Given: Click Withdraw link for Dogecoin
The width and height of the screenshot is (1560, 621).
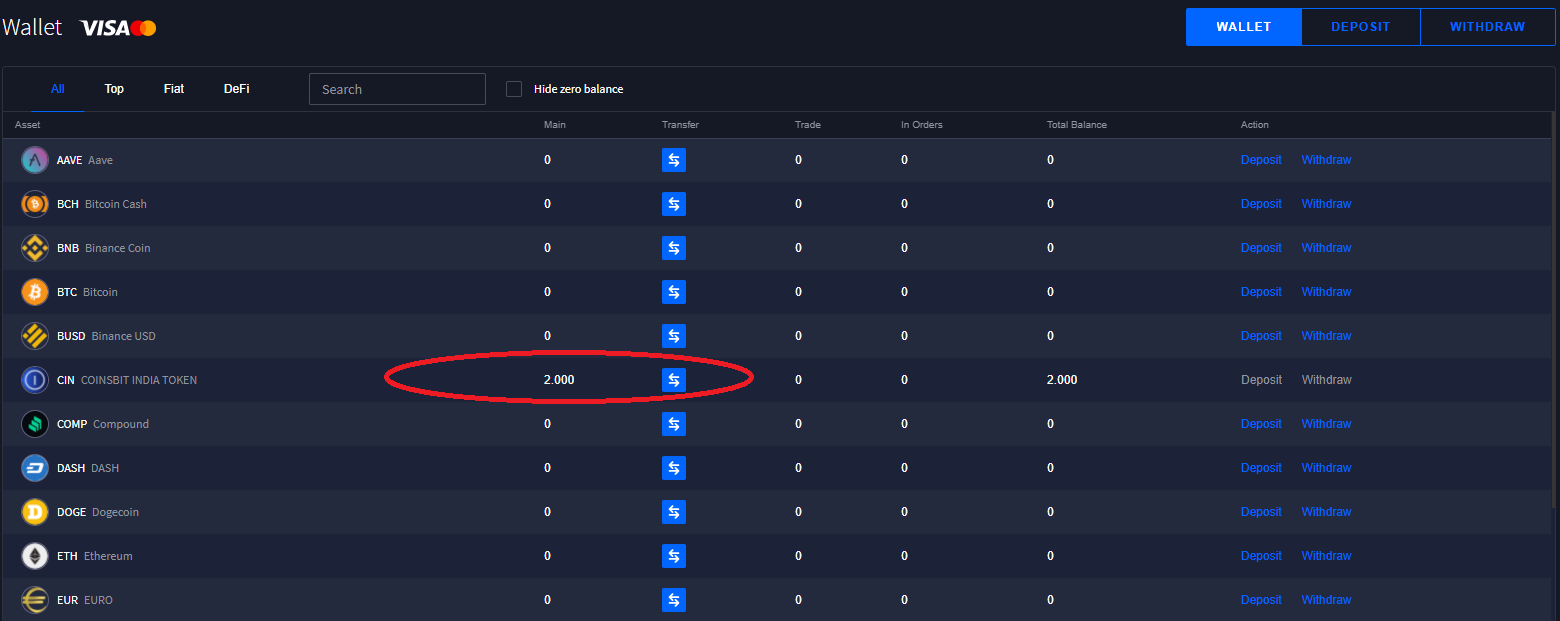Looking at the screenshot, I should (x=1326, y=512).
